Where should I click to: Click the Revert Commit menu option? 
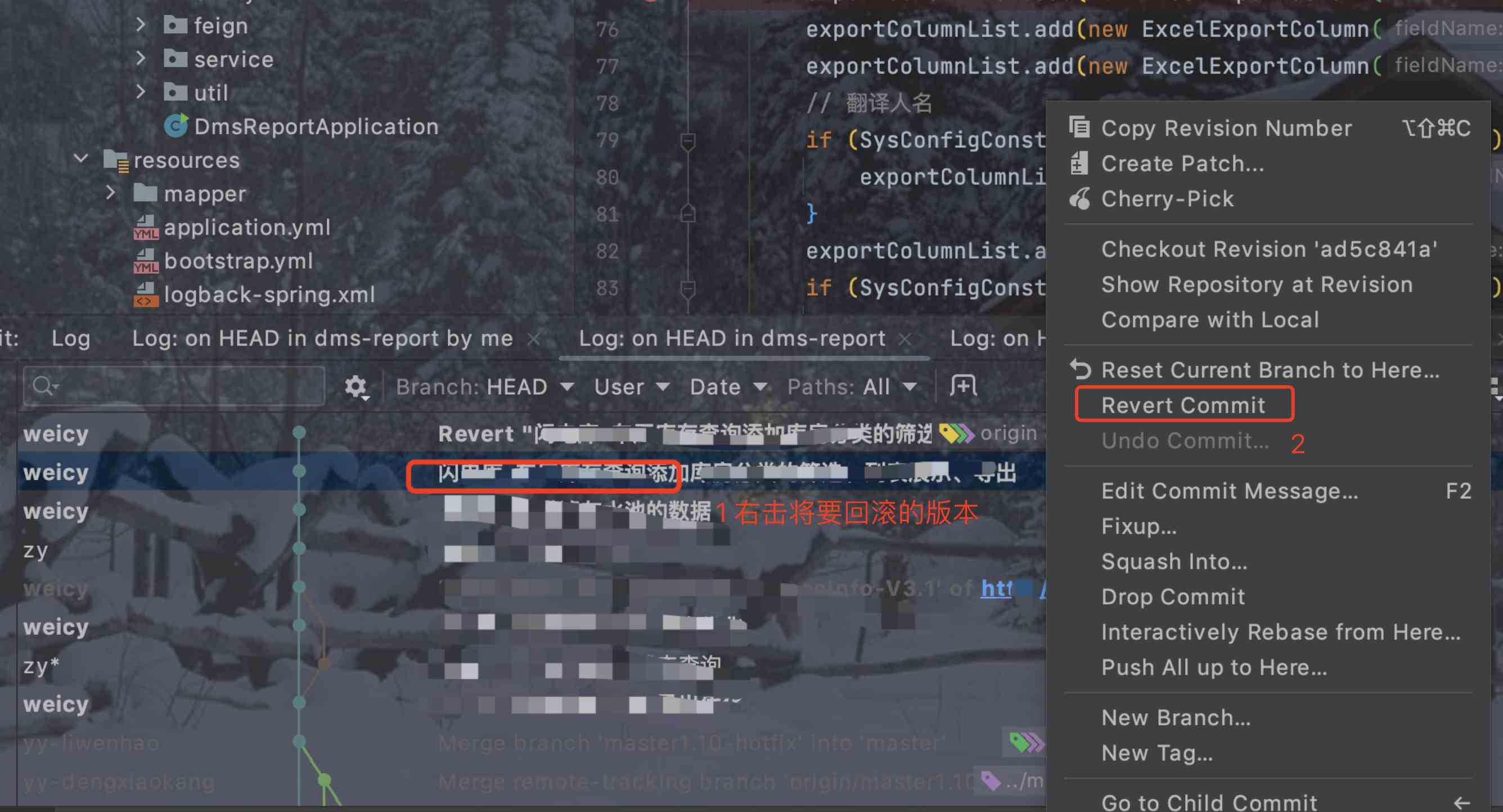[x=1183, y=404]
